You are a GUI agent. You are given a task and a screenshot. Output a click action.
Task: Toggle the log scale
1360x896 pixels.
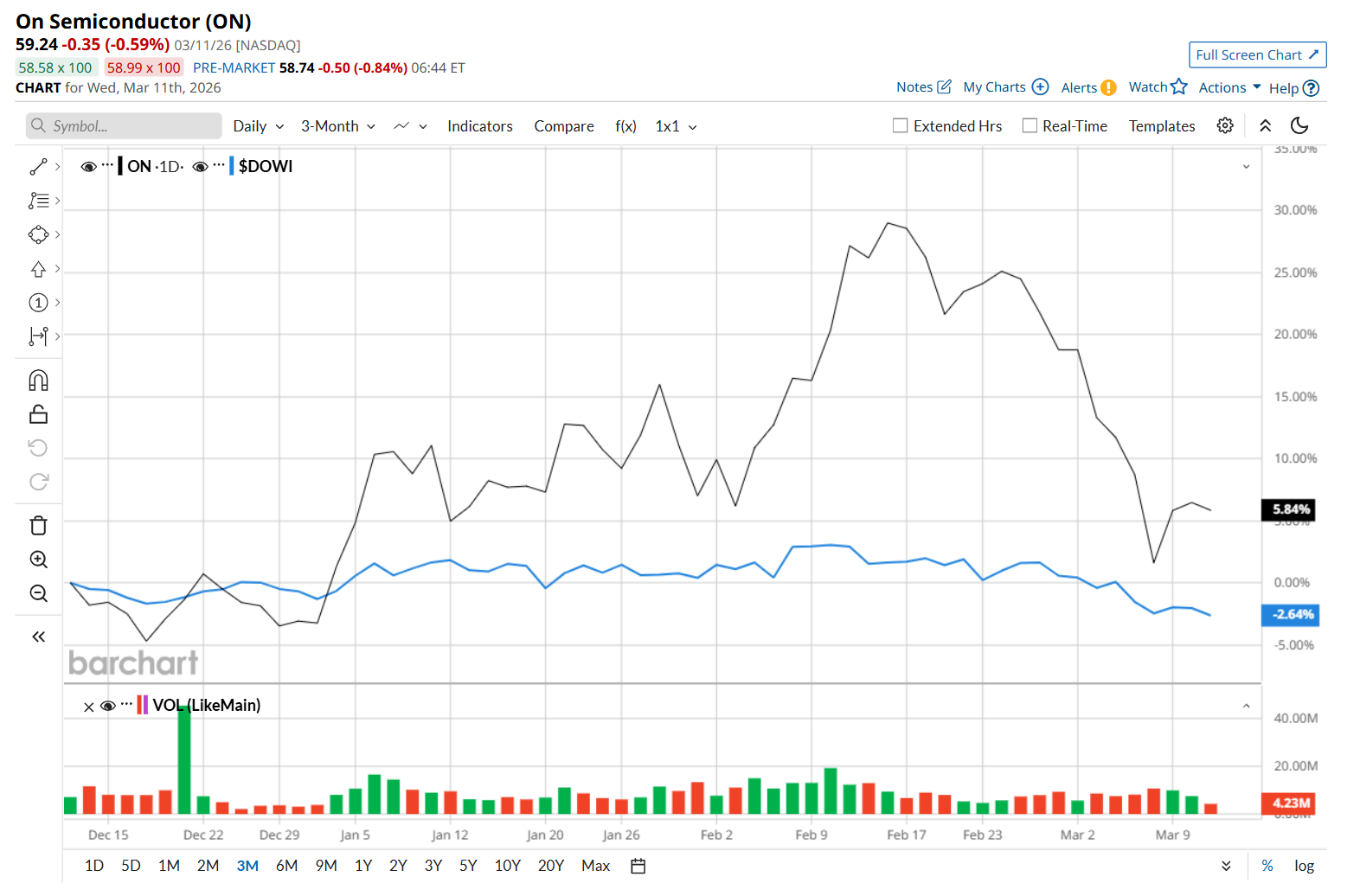pyautogui.click(x=1304, y=866)
